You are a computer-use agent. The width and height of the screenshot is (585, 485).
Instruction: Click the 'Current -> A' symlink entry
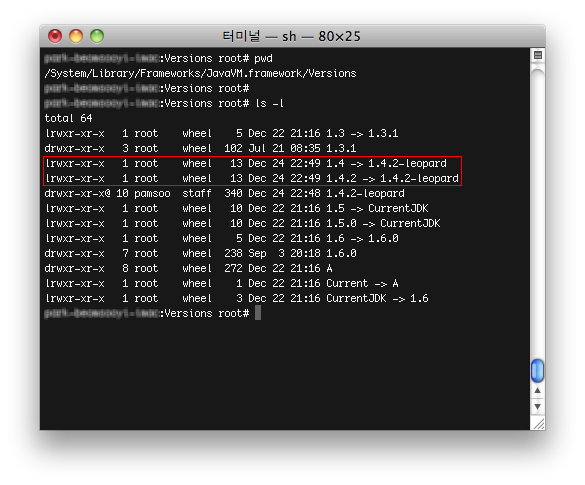click(362, 283)
